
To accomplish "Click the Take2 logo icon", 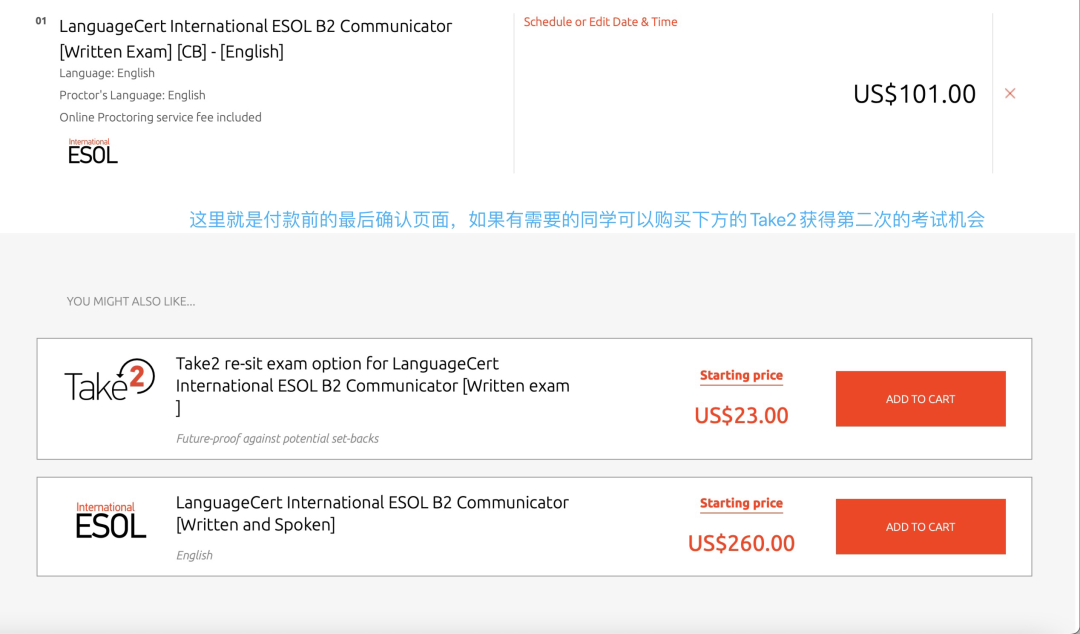I will click(110, 380).
